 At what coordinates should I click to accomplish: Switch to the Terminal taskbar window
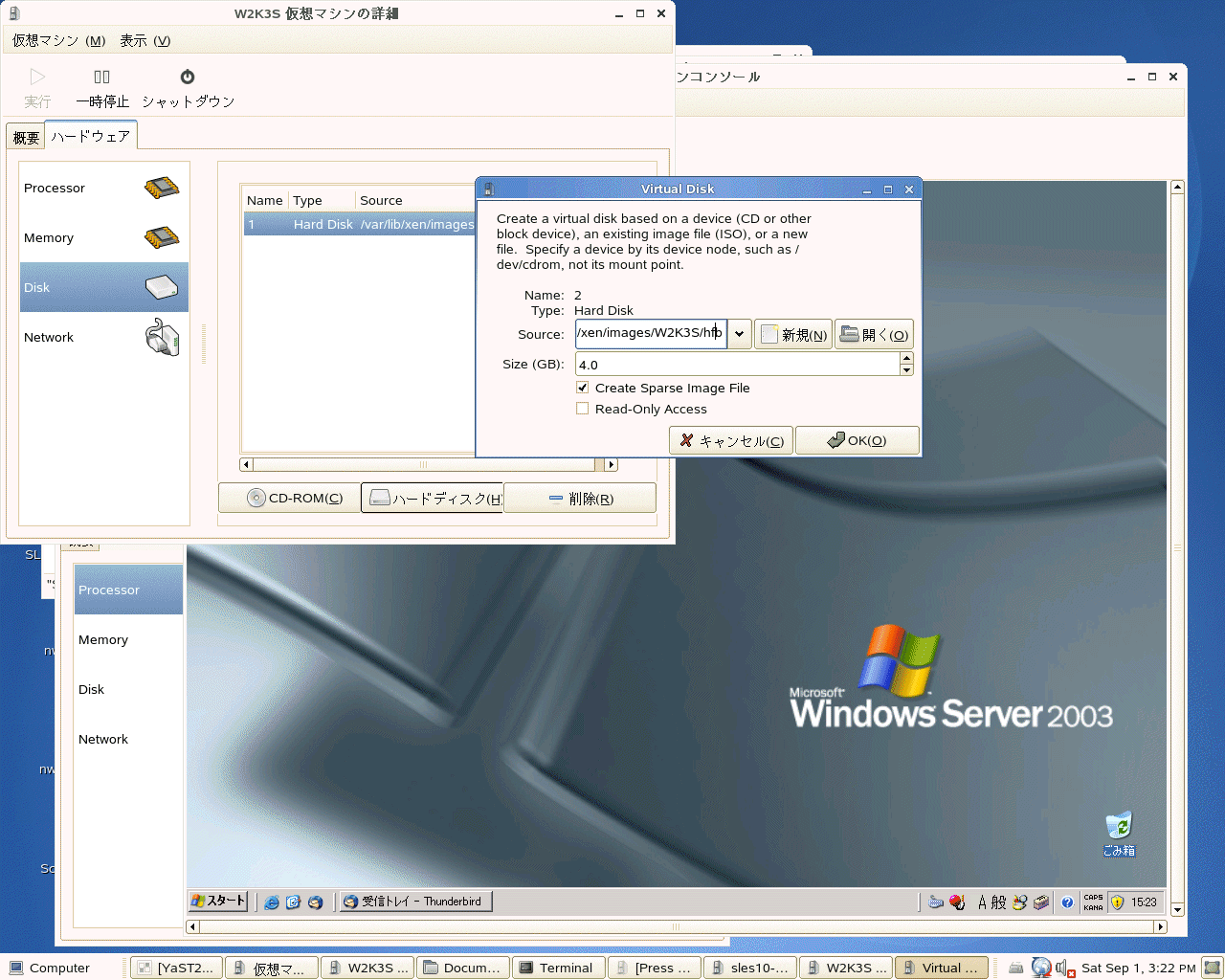[559, 968]
